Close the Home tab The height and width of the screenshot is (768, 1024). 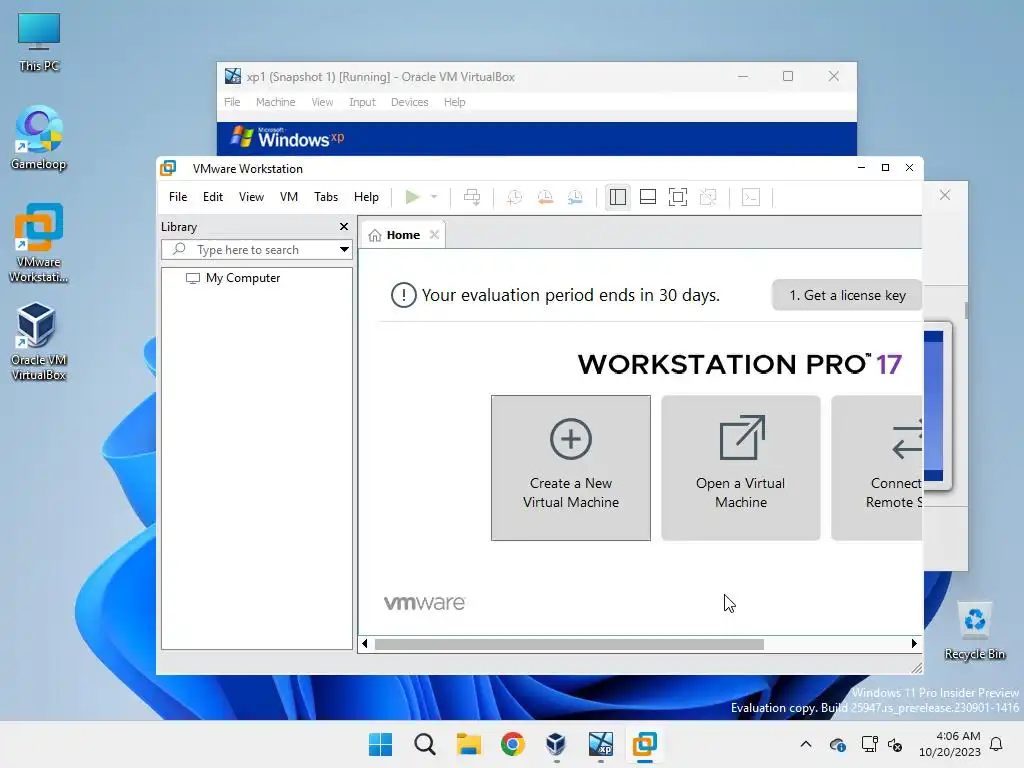pyautogui.click(x=434, y=234)
